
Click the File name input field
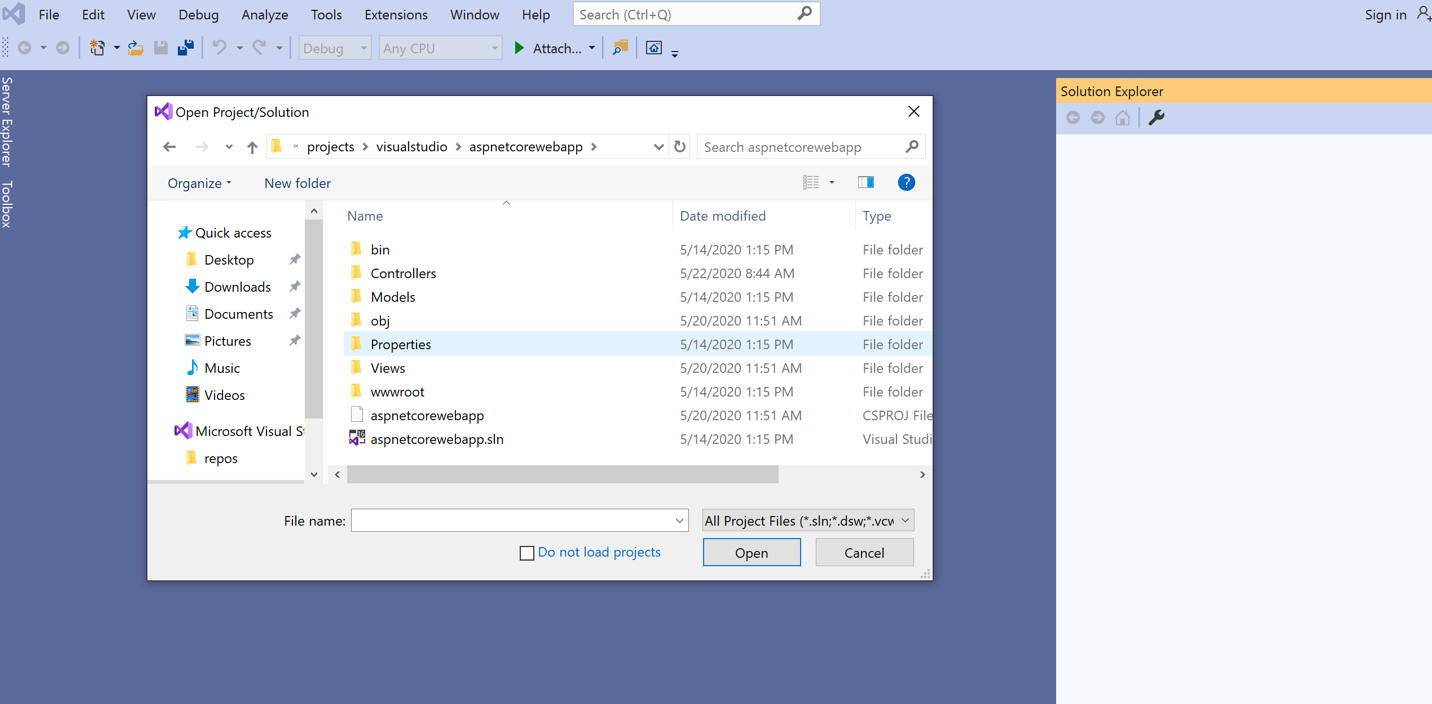(511, 521)
